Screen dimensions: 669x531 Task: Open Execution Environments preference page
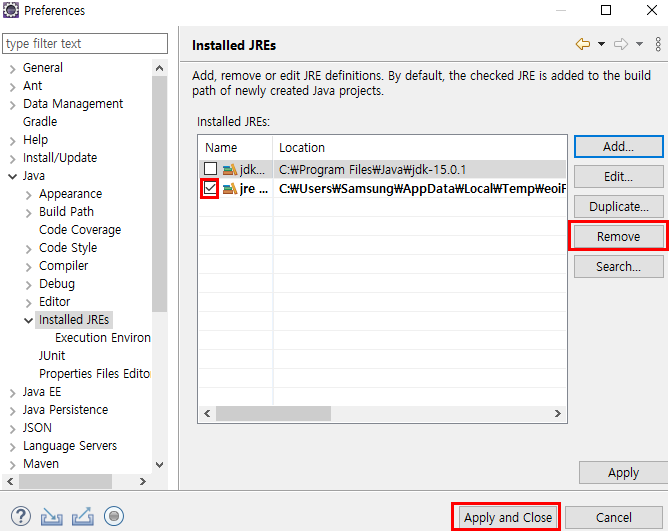[x=103, y=338]
